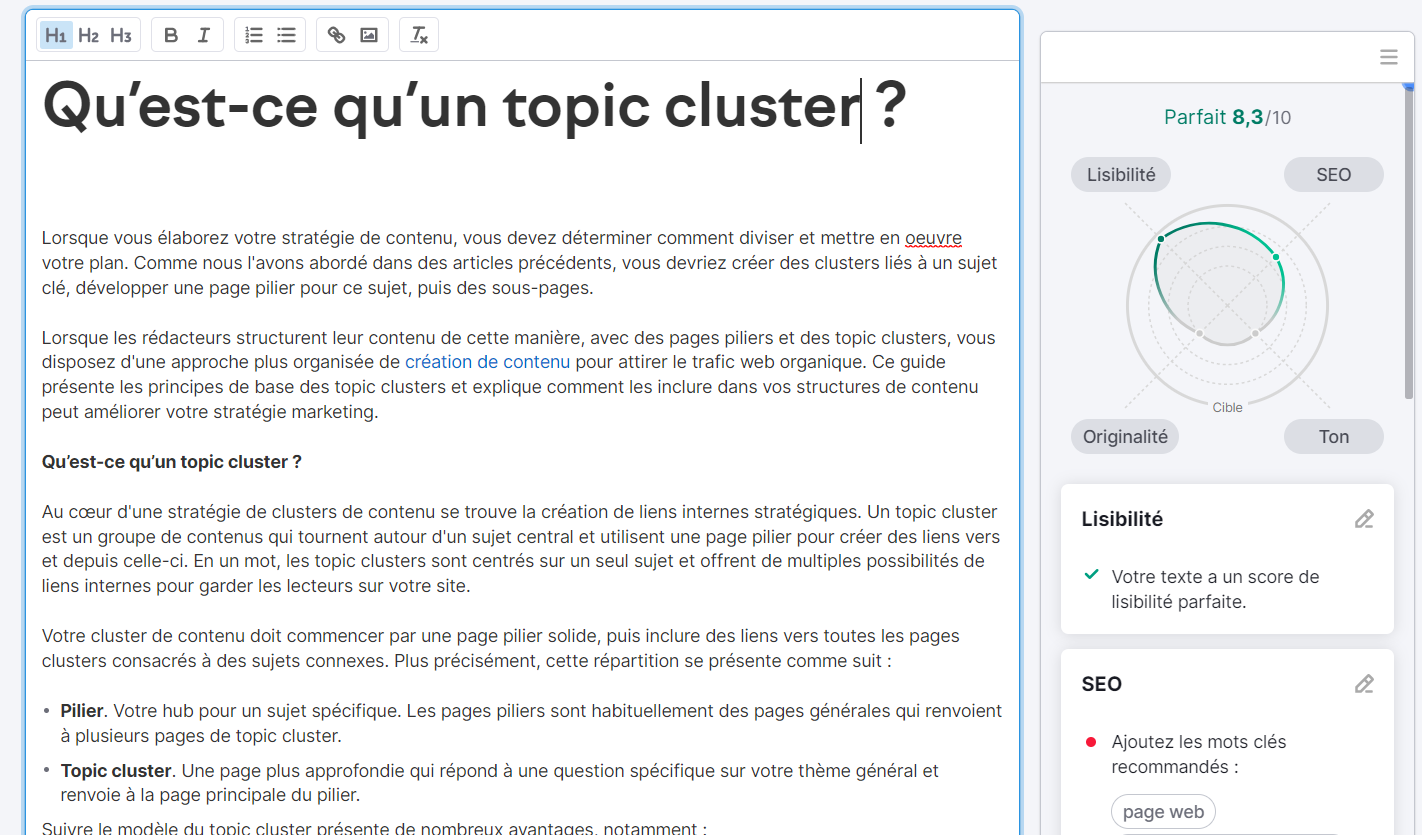
Task: Insert an image into the document
Action: click(x=368, y=34)
